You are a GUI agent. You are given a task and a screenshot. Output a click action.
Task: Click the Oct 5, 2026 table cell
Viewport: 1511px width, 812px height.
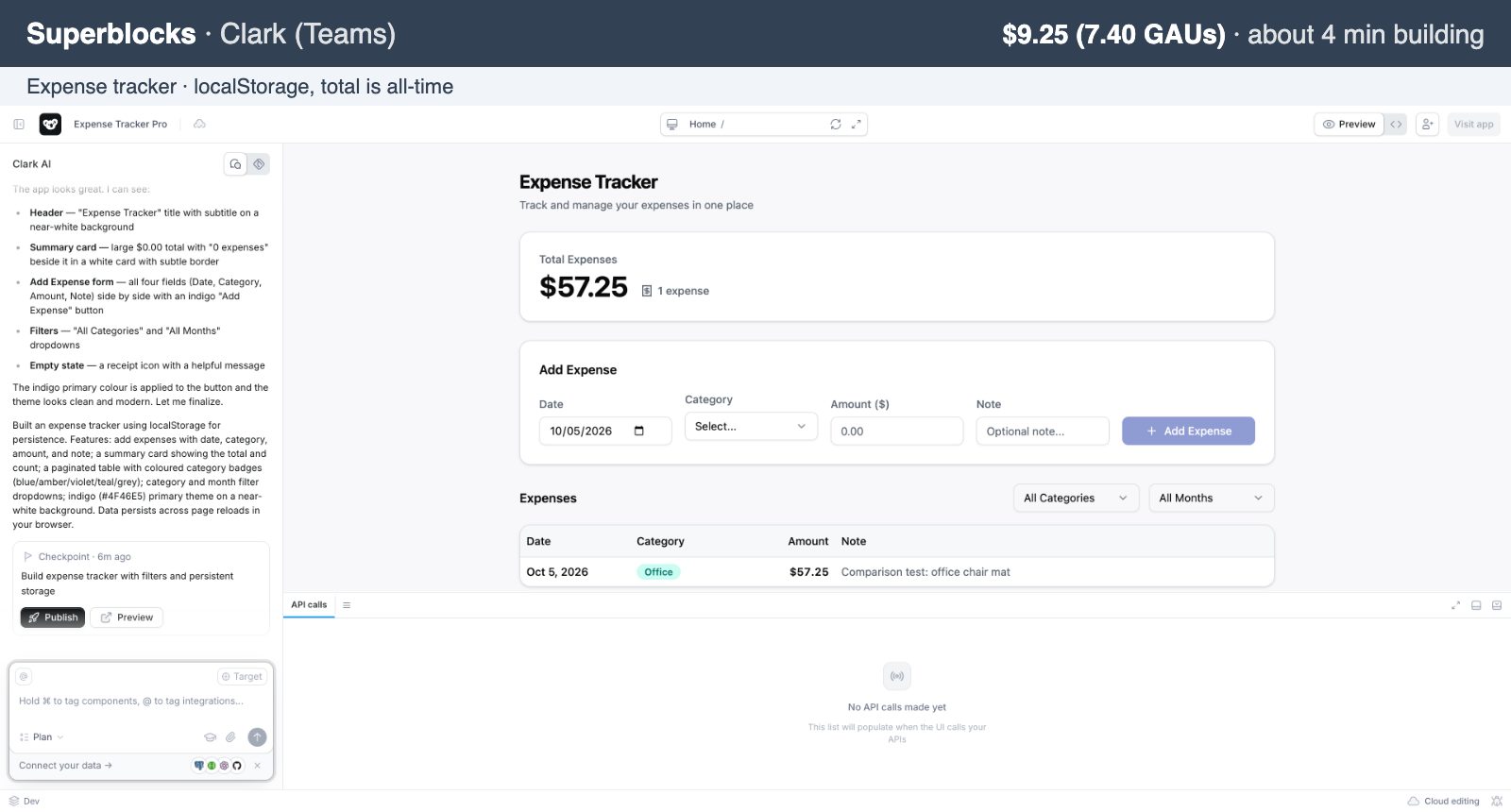[557, 572]
